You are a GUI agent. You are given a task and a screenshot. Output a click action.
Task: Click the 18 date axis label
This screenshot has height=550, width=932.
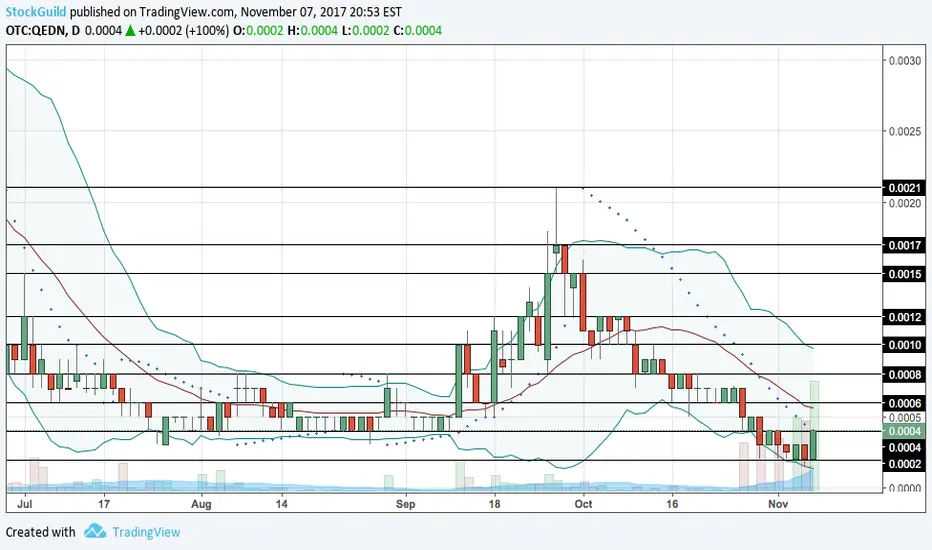[494, 504]
